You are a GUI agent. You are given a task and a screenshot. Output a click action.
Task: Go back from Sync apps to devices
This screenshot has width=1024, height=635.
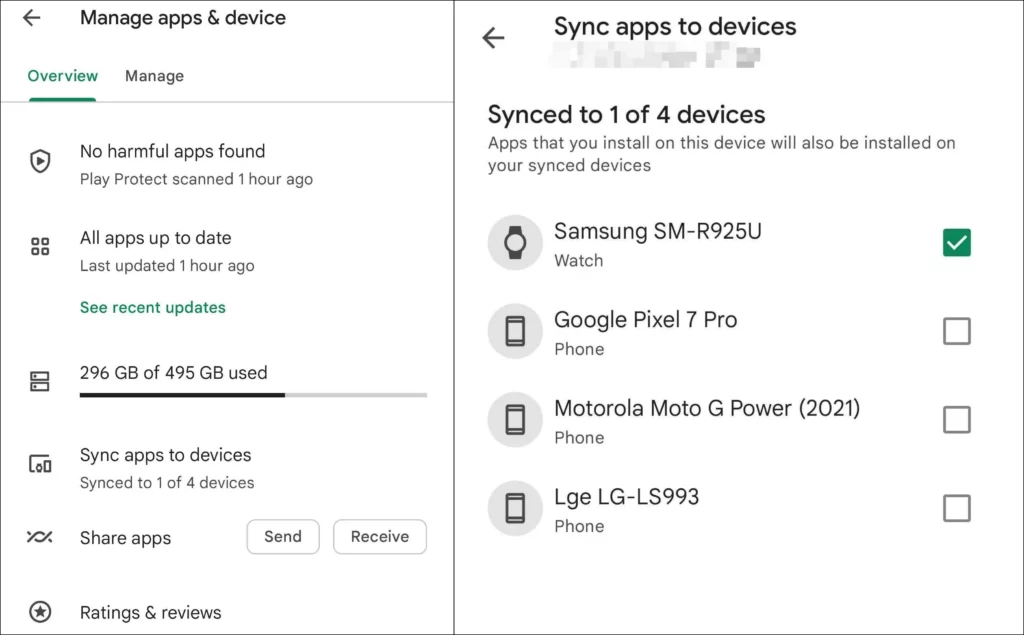493,38
